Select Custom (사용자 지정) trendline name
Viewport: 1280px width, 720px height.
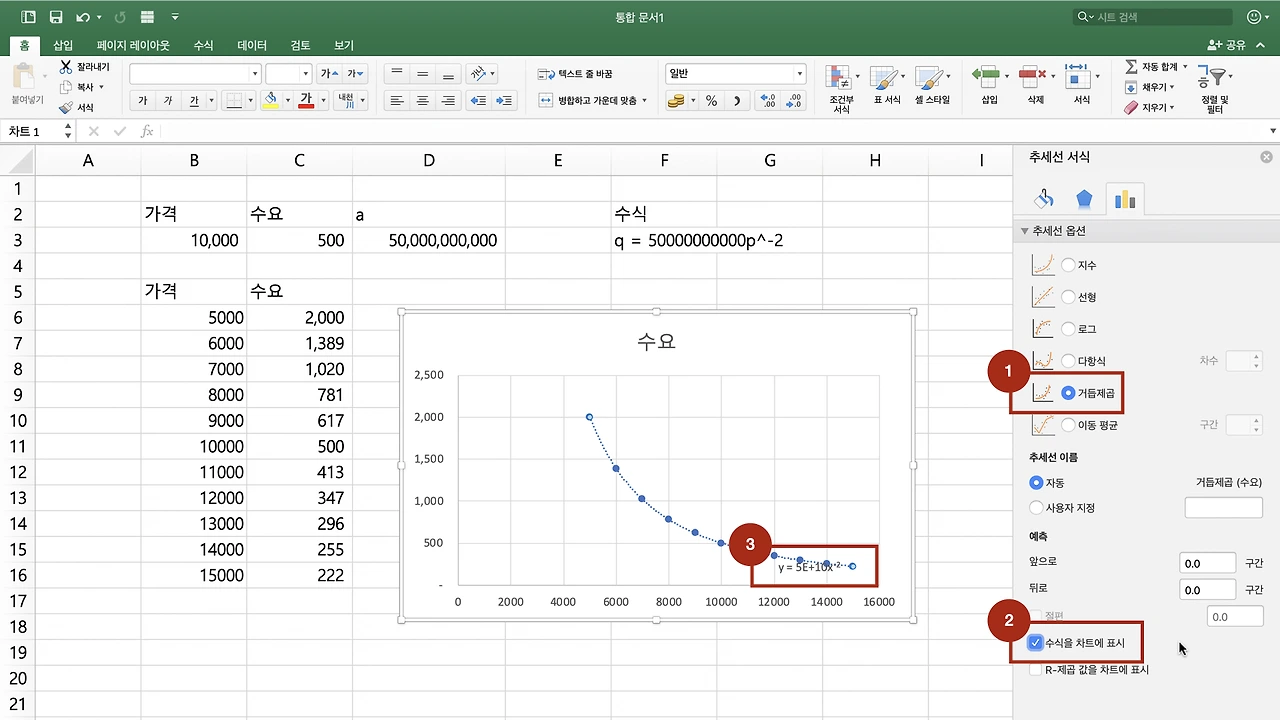click(1036, 507)
